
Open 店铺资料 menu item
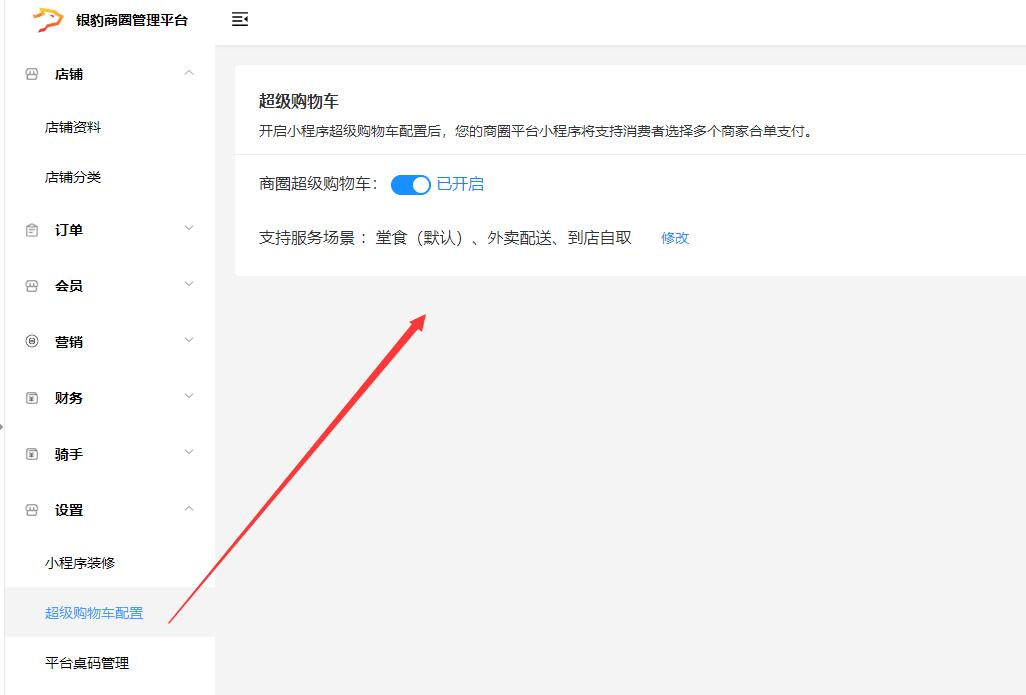click(x=73, y=127)
